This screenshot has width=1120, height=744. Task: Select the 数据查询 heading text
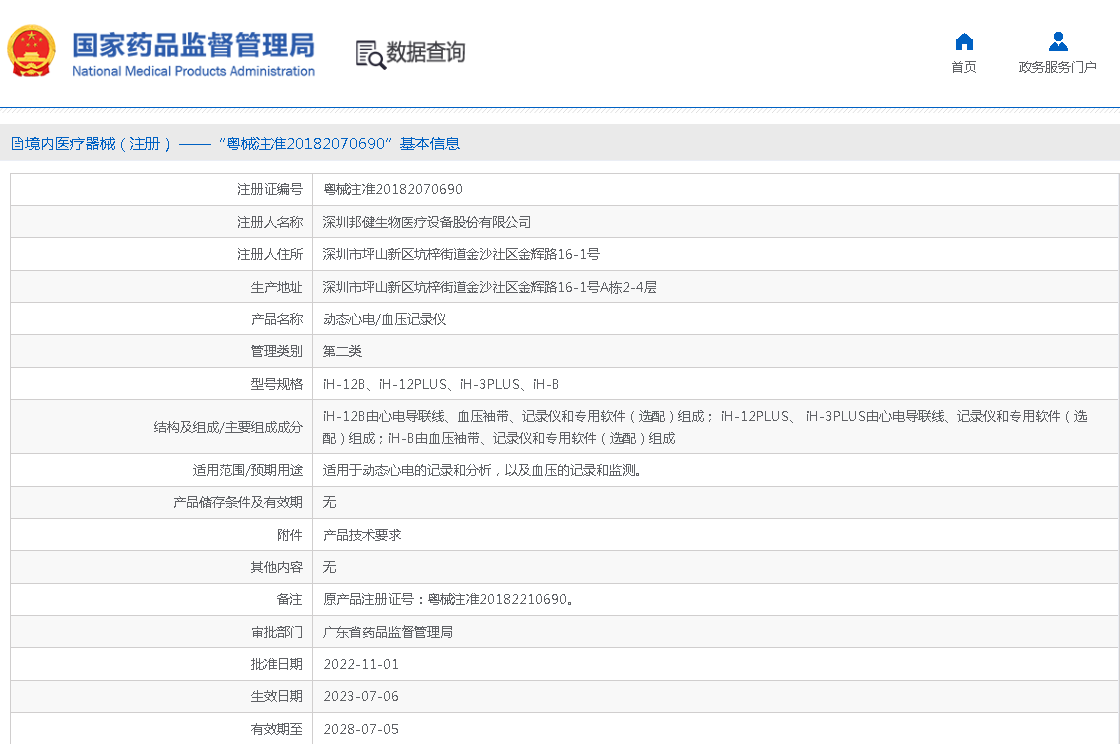[x=426, y=53]
